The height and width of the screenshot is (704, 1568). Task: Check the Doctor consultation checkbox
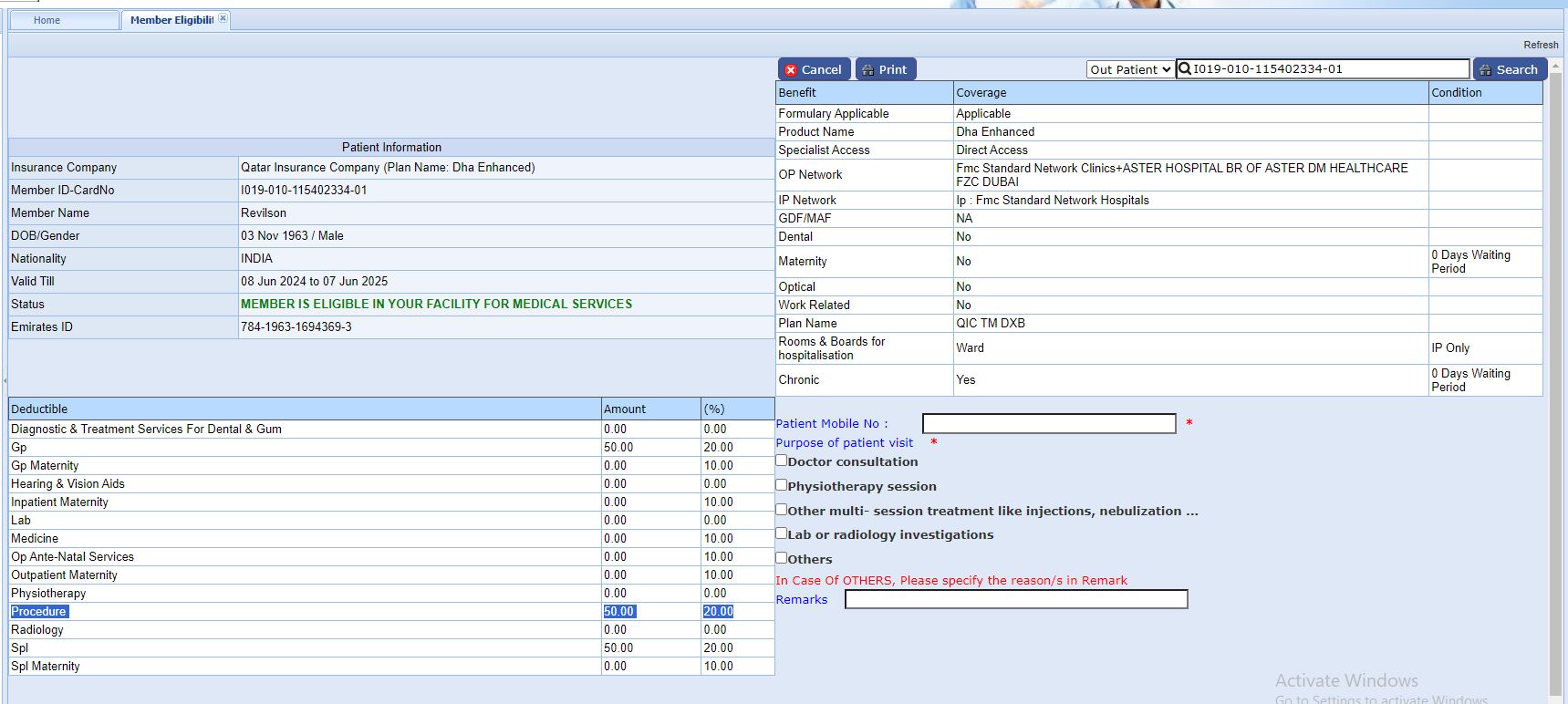(782, 461)
